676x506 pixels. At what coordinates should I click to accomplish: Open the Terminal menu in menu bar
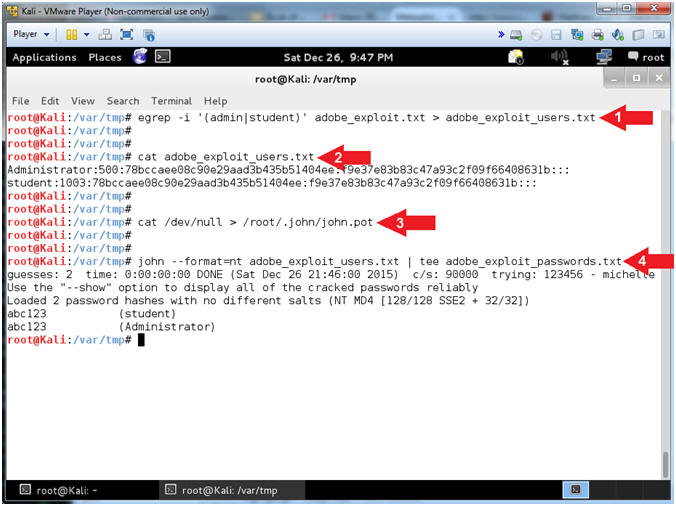pyautogui.click(x=172, y=101)
